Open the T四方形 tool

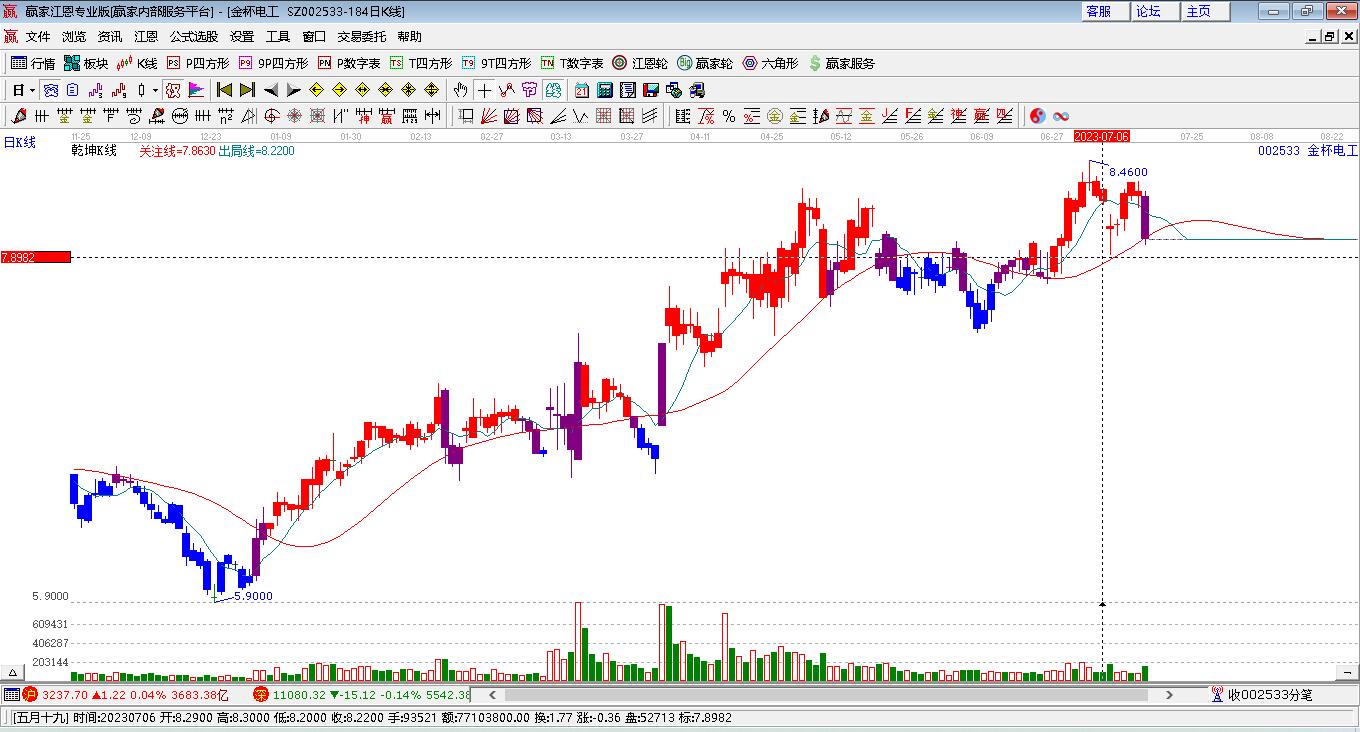421,63
